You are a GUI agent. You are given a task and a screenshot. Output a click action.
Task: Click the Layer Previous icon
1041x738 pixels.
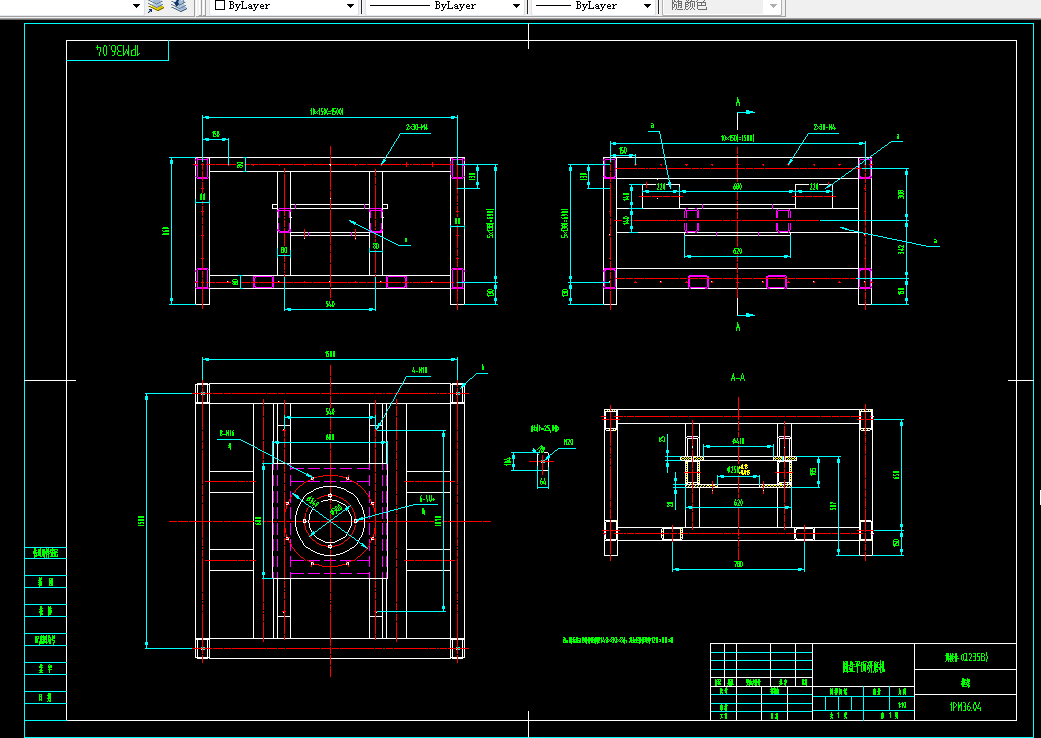(x=179, y=6)
